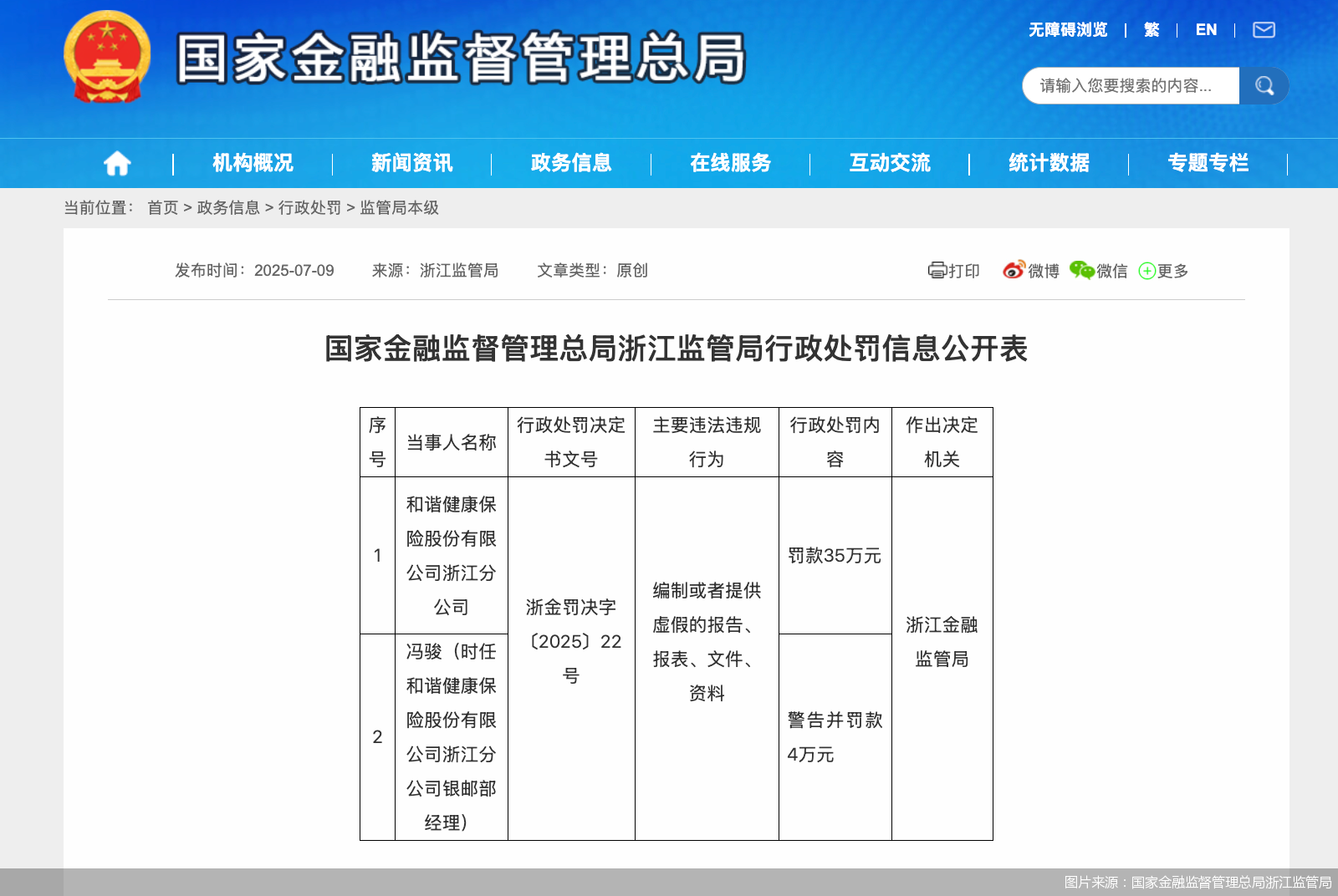Image resolution: width=1338 pixels, height=896 pixels.
Task: Click the green plus 更多 icon
Action: (1147, 271)
